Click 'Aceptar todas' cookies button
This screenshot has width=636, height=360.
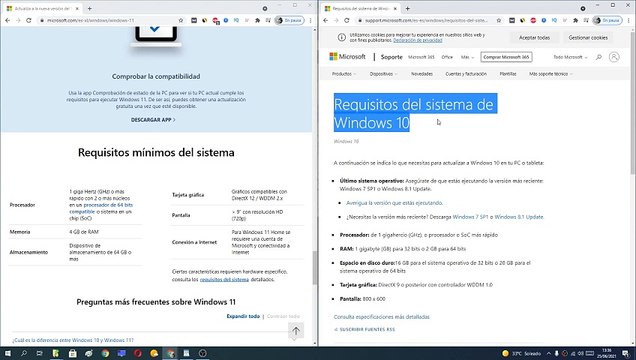coord(535,38)
